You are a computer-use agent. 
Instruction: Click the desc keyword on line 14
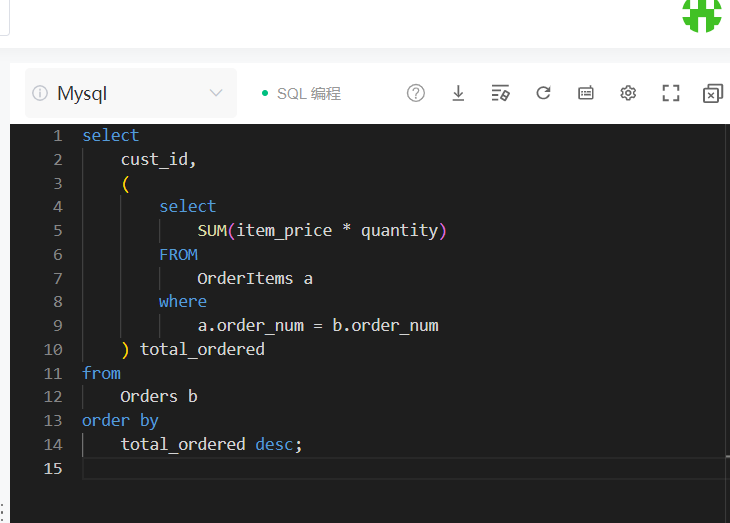coord(274,444)
